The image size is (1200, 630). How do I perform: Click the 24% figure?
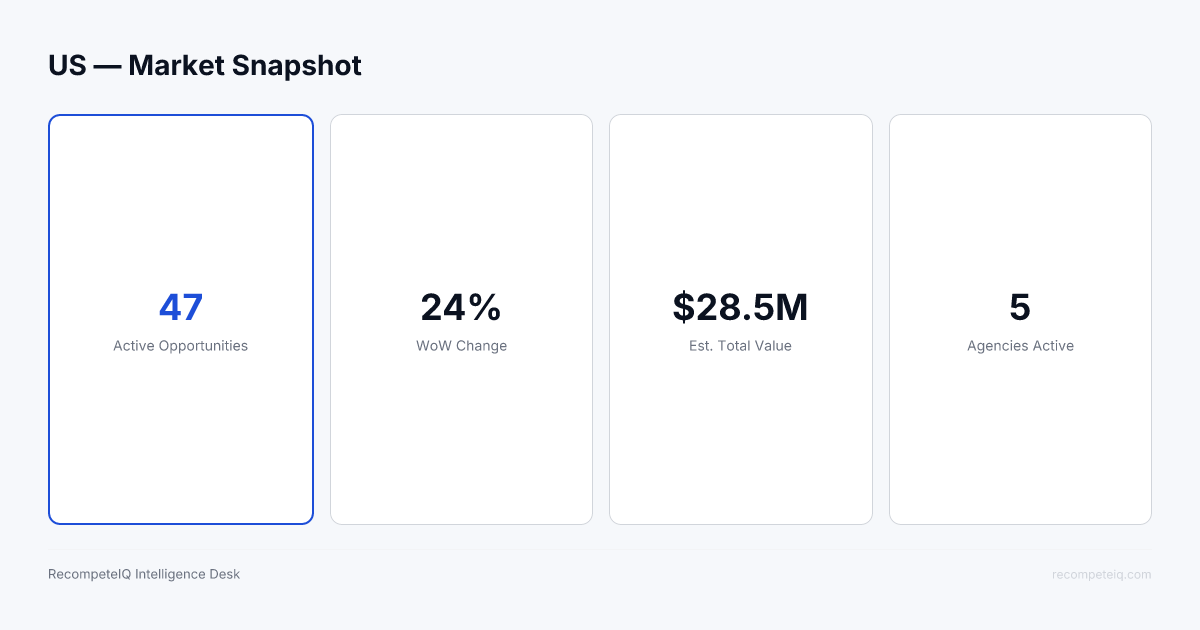click(461, 307)
